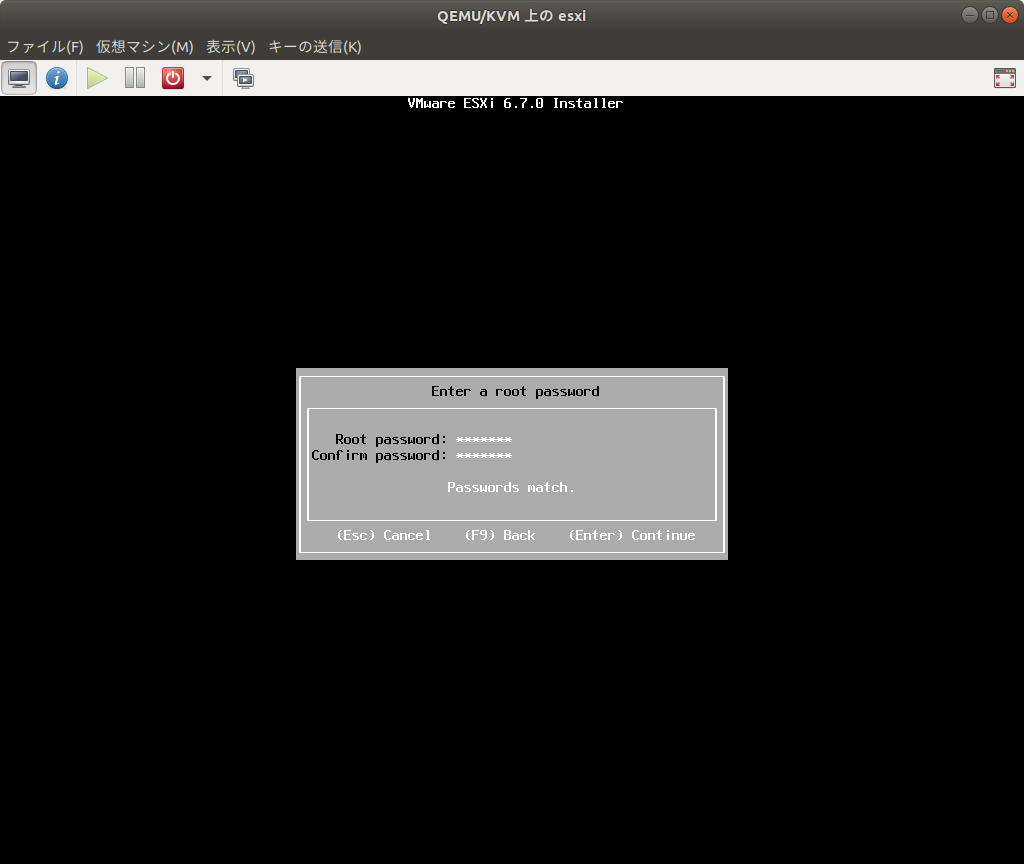Click (Enter) Continue in installer dialog
Viewport: 1024px width, 864px height.
point(632,536)
